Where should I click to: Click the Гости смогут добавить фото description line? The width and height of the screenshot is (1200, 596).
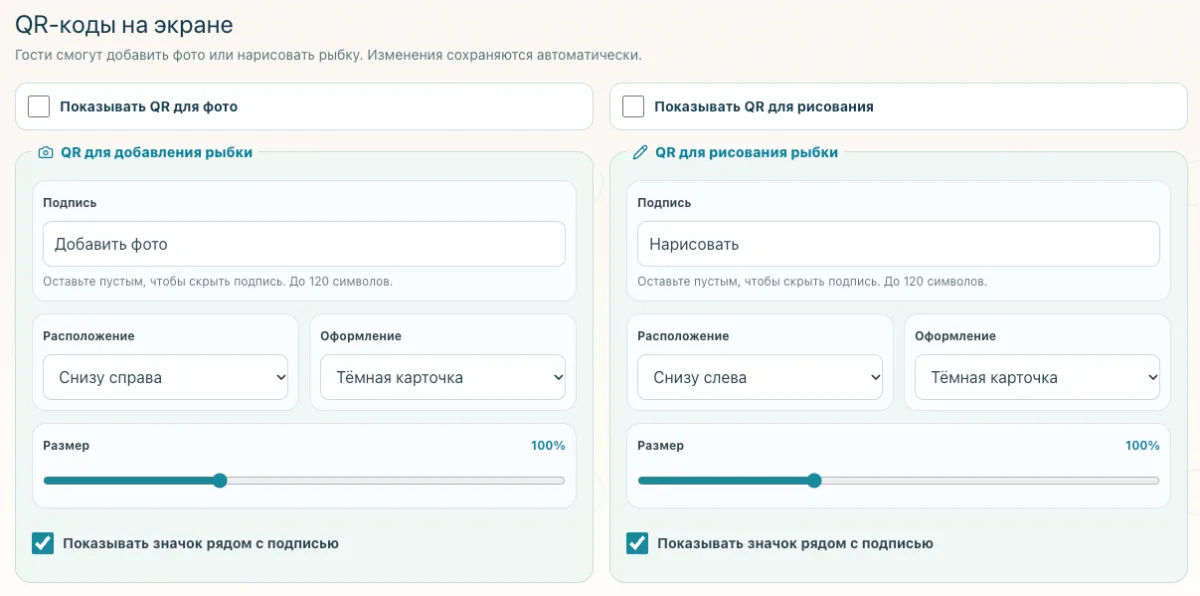coord(328,55)
